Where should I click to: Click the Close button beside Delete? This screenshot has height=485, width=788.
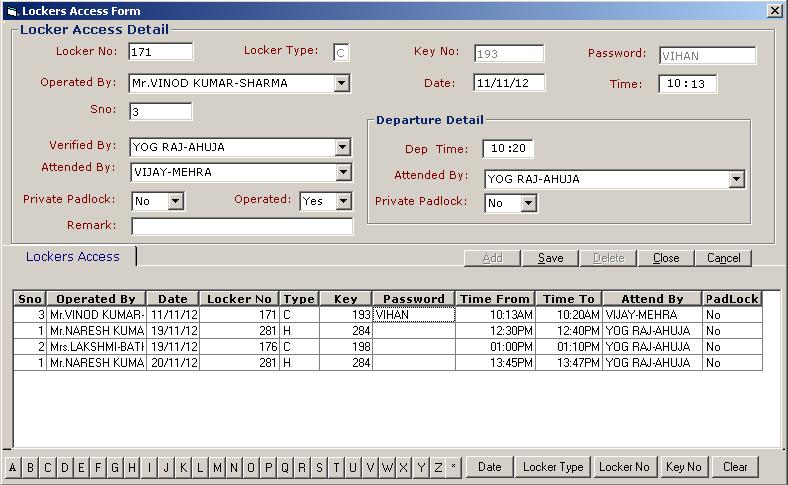[x=666, y=258]
